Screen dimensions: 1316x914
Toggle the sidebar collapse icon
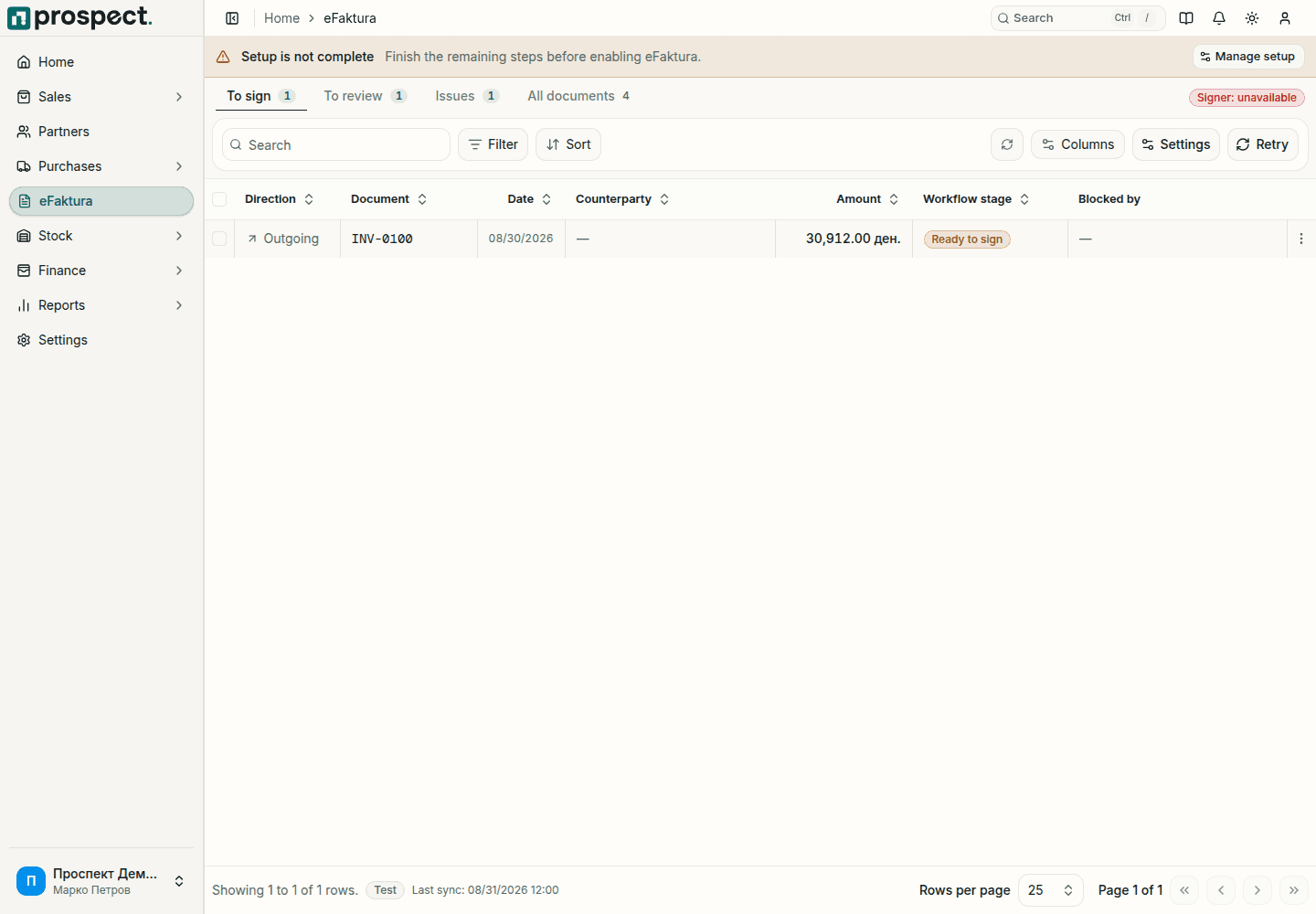coord(232,18)
